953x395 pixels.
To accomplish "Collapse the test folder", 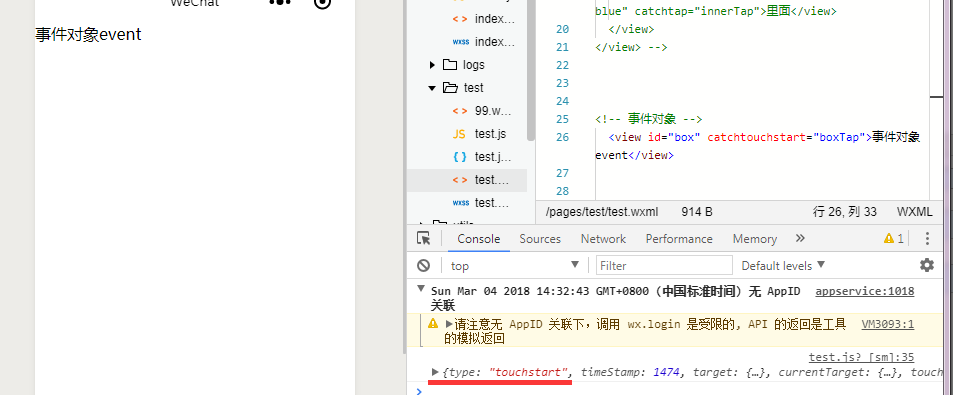I will (432, 88).
